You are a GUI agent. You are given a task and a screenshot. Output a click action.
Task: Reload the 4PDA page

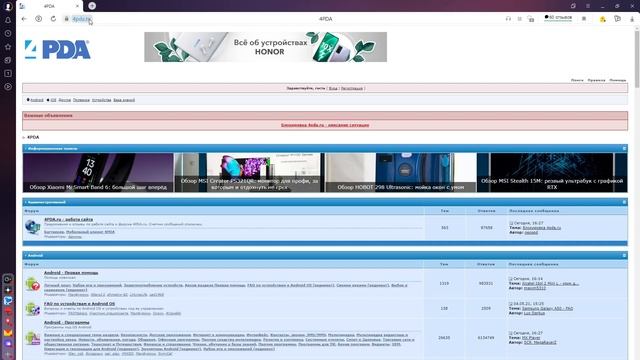pyautogui.click(x=53, y=19)
